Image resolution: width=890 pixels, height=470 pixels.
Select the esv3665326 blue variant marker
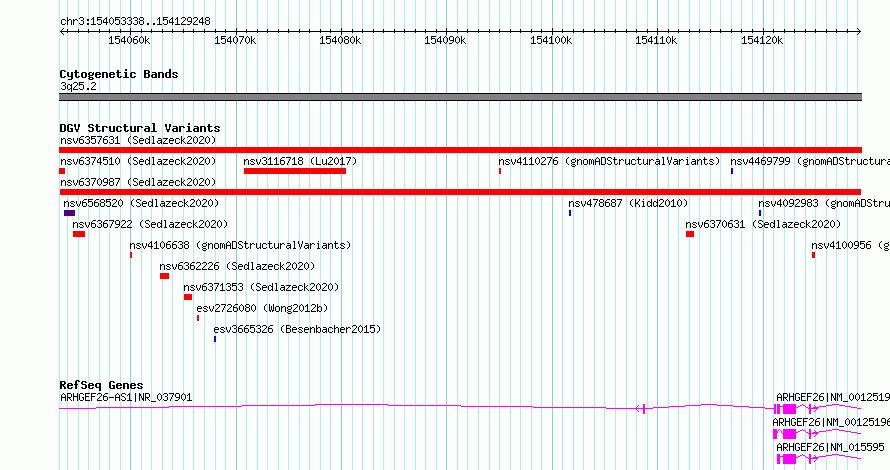pos(215,339)
